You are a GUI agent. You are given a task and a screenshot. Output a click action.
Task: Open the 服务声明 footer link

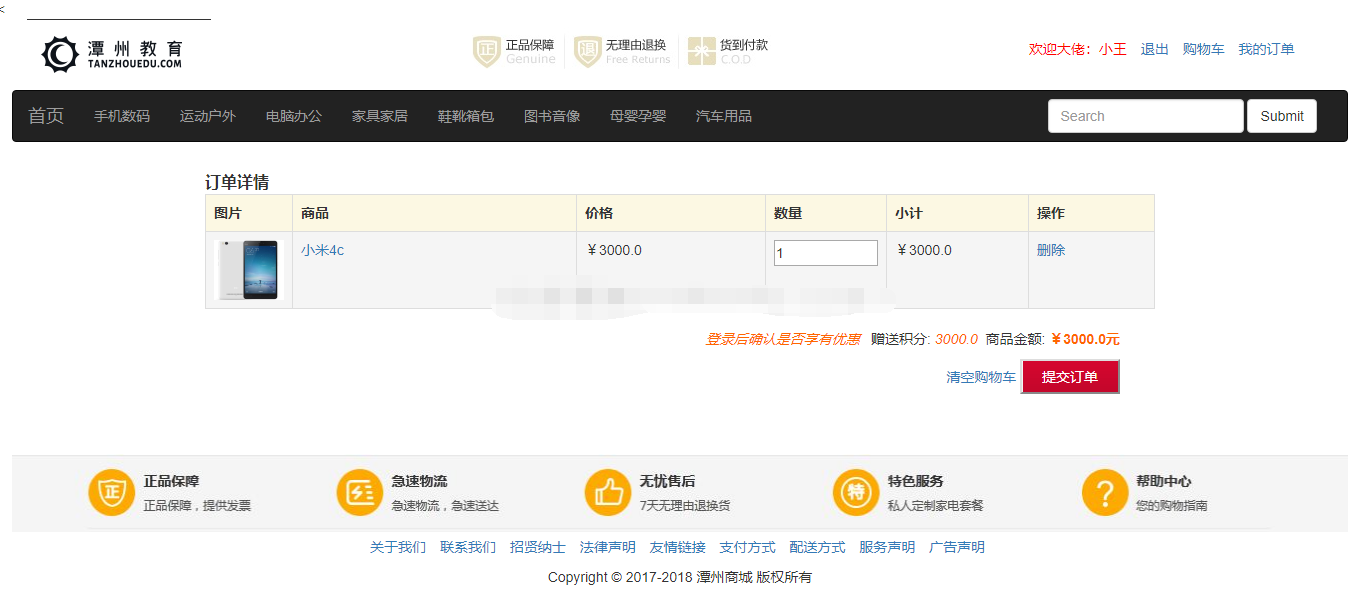point(887,547)
